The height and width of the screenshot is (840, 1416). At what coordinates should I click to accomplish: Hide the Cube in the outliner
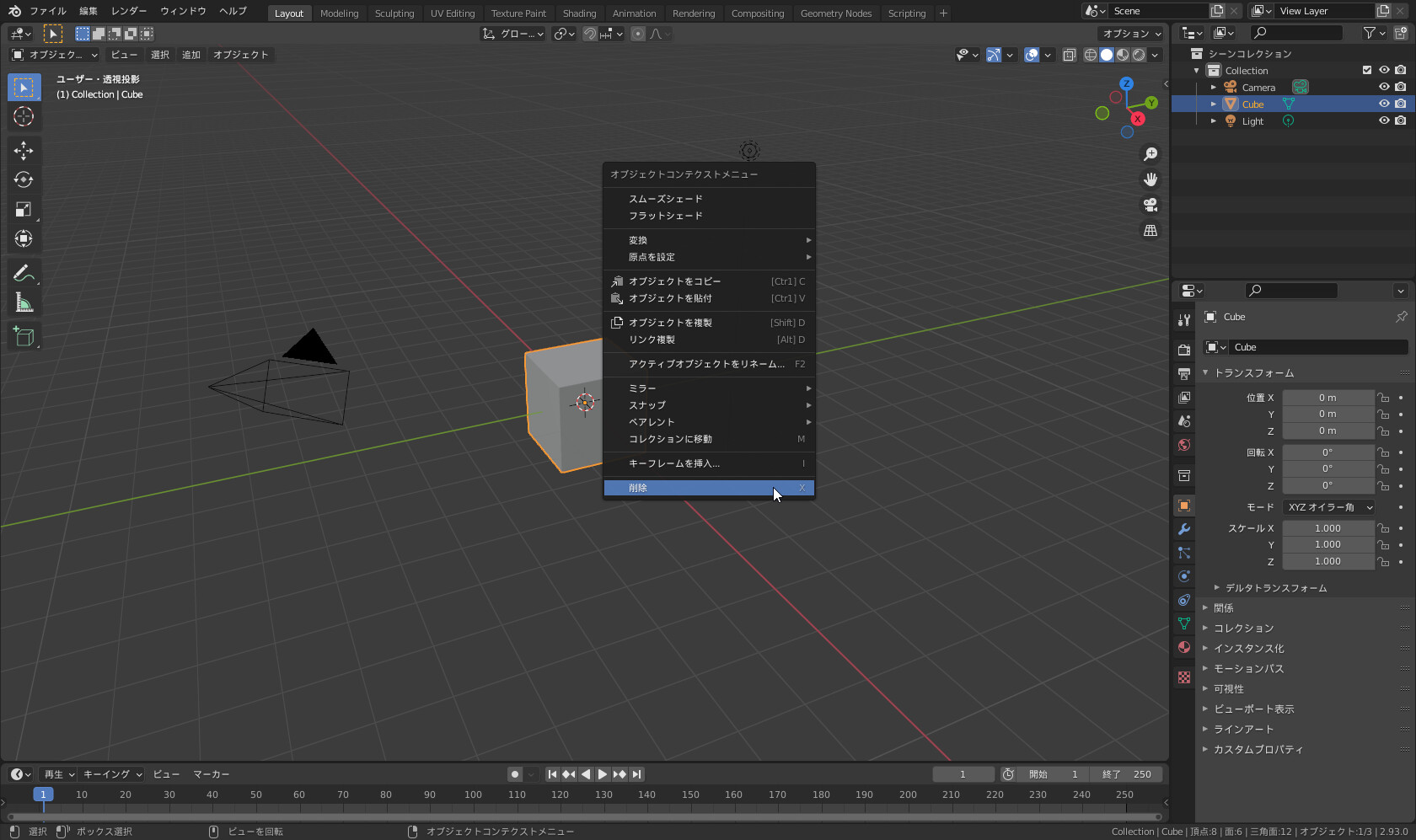pyautogui.click(x=1384, y=104)
